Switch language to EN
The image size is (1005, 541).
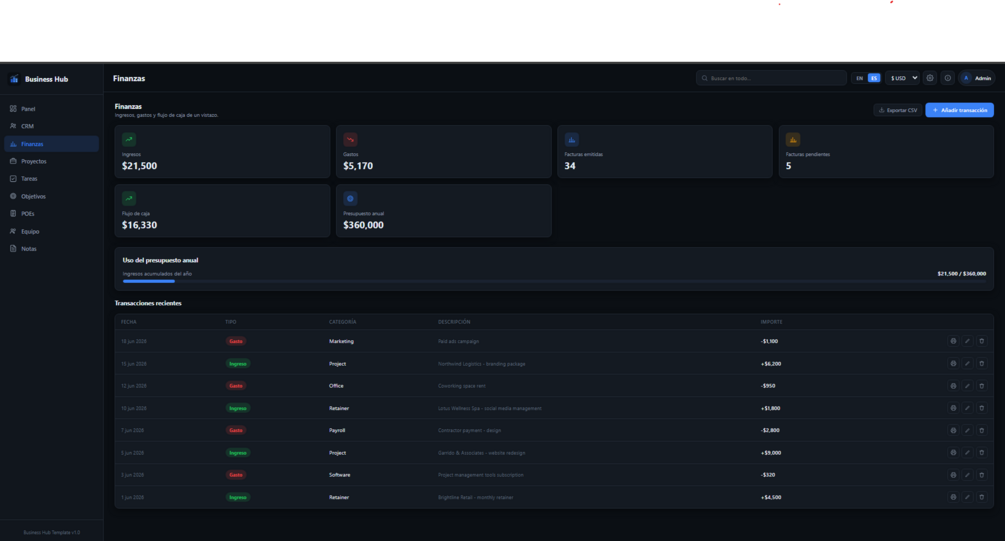[x=860, y=78]
